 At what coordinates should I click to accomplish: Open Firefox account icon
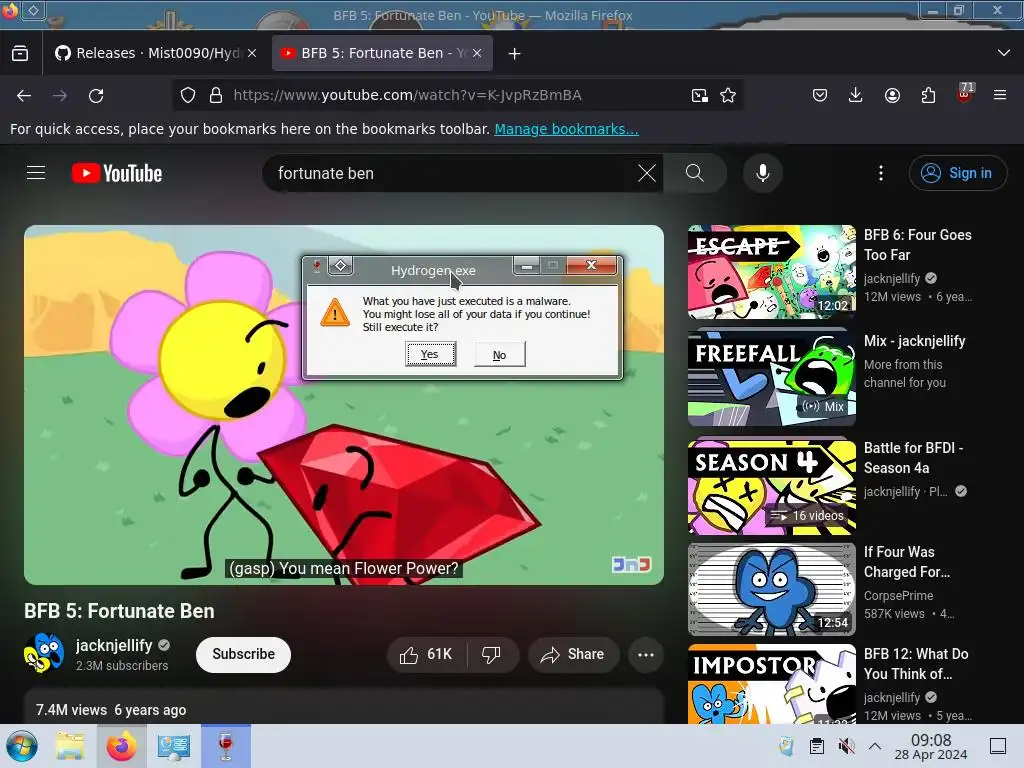pyautogui.click(x=892, y=95)
